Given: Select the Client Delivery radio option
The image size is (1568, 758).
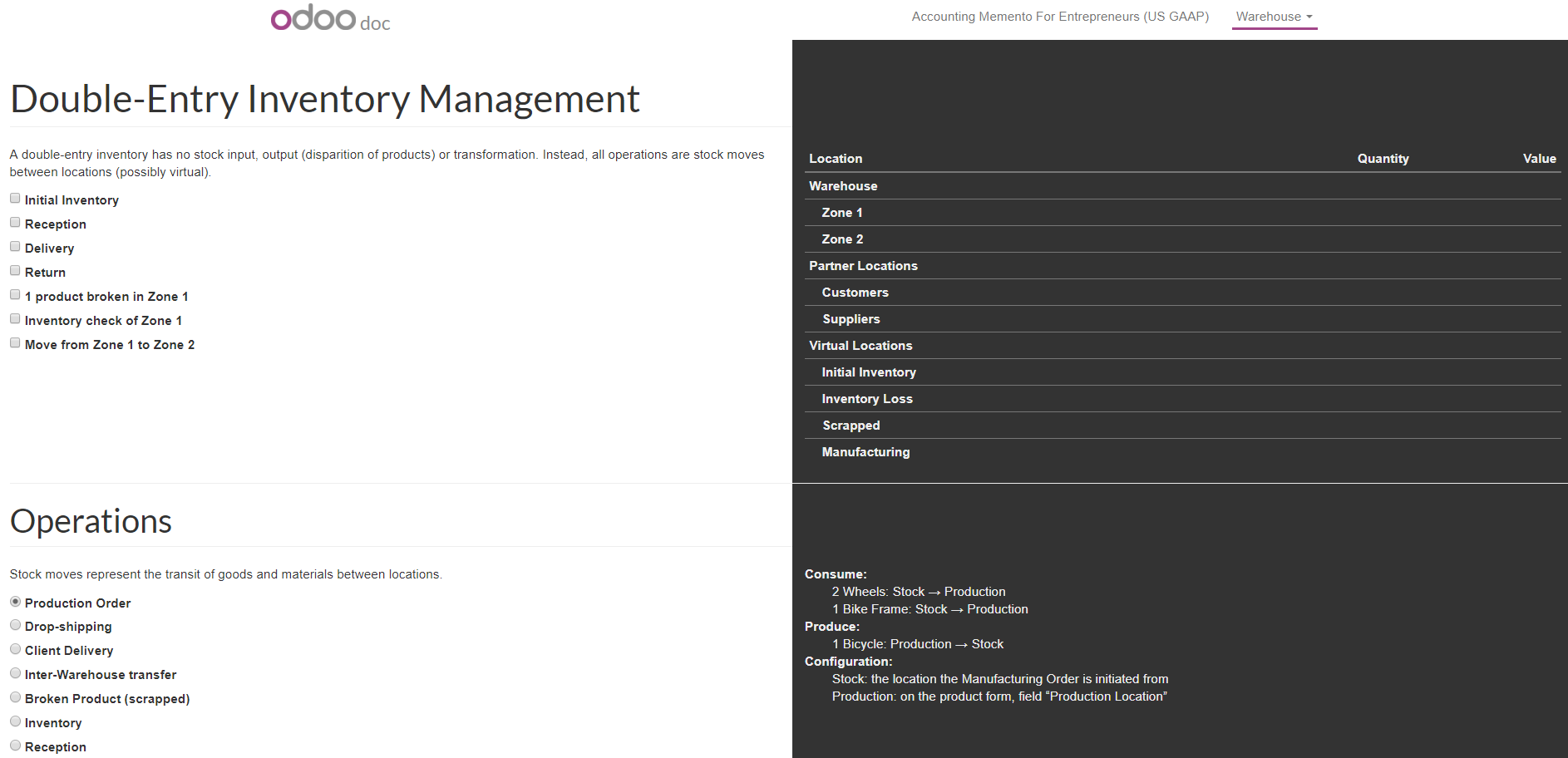Looking at the screenshot, I should (15, 649).
